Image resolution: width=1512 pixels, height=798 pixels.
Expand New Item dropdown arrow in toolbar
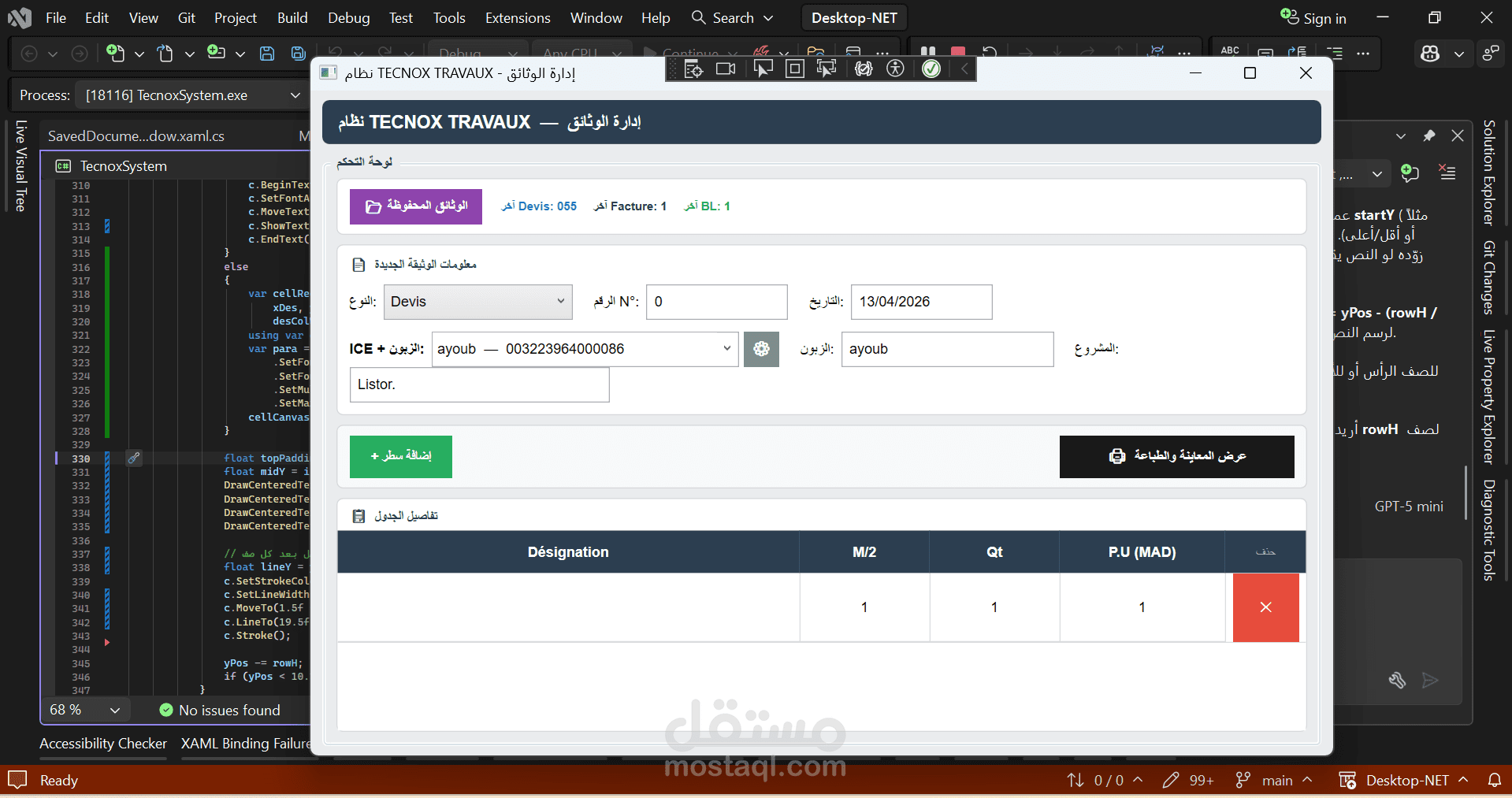(x=139, y=54)
